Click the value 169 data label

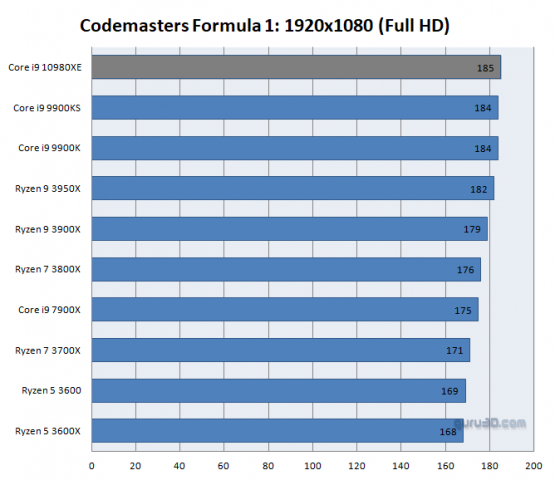tap(450, 392)
